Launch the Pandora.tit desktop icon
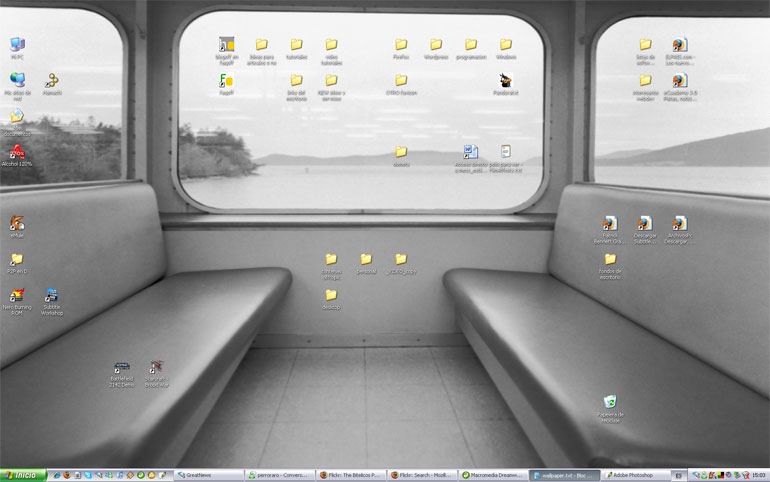 (506, 81)
